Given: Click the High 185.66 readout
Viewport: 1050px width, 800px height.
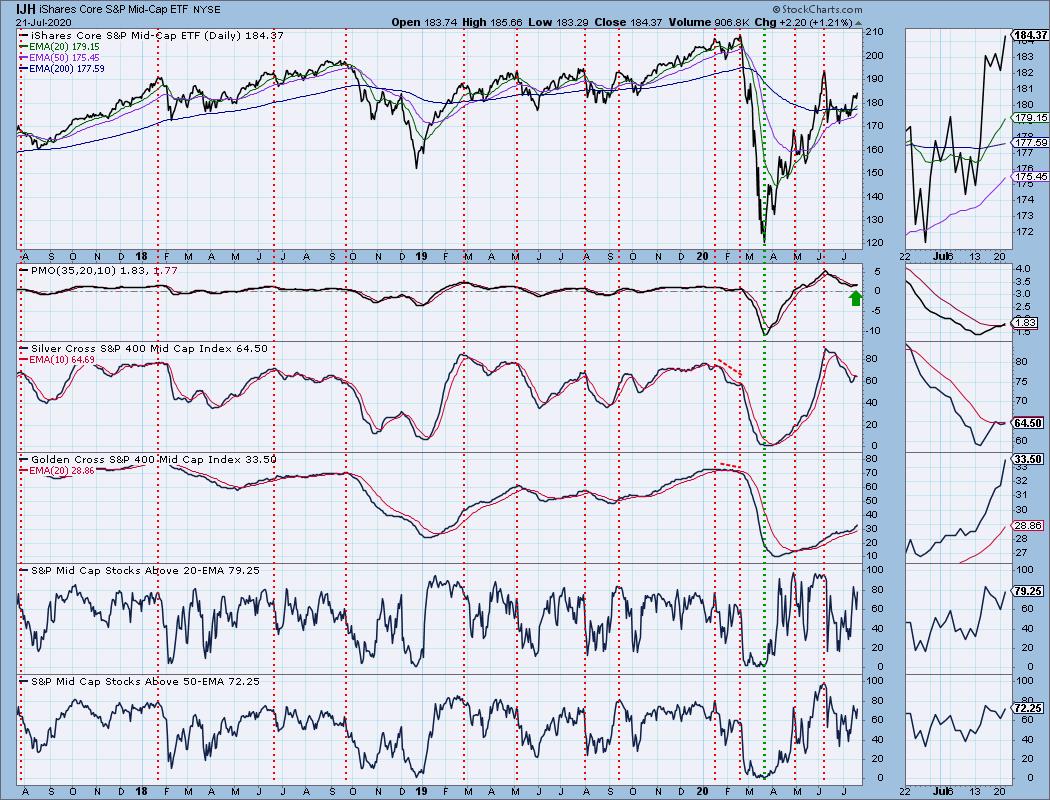Looking at the screenshot, I should click(492, 22).
